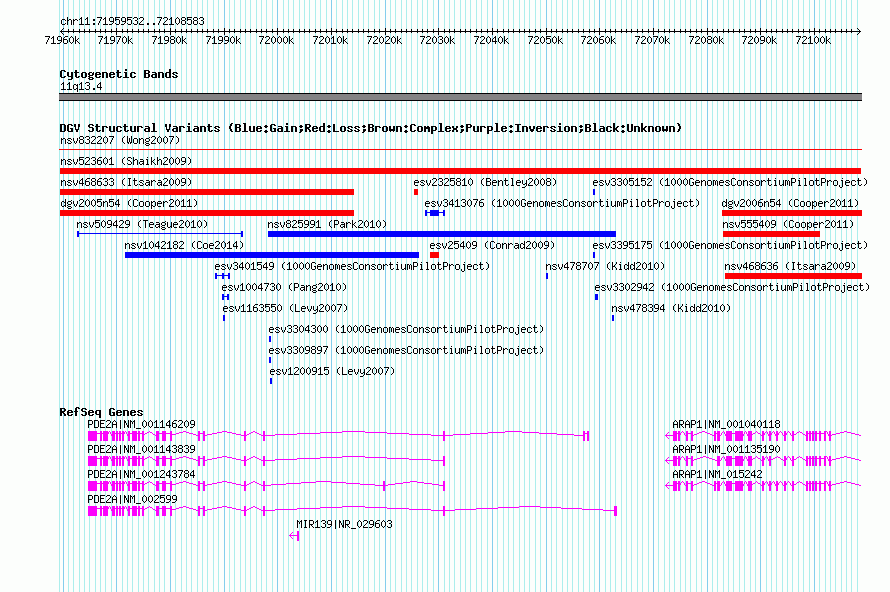Select ARAP1|NM_015242 transcript label
890x592 pixels.
(717, 474)
